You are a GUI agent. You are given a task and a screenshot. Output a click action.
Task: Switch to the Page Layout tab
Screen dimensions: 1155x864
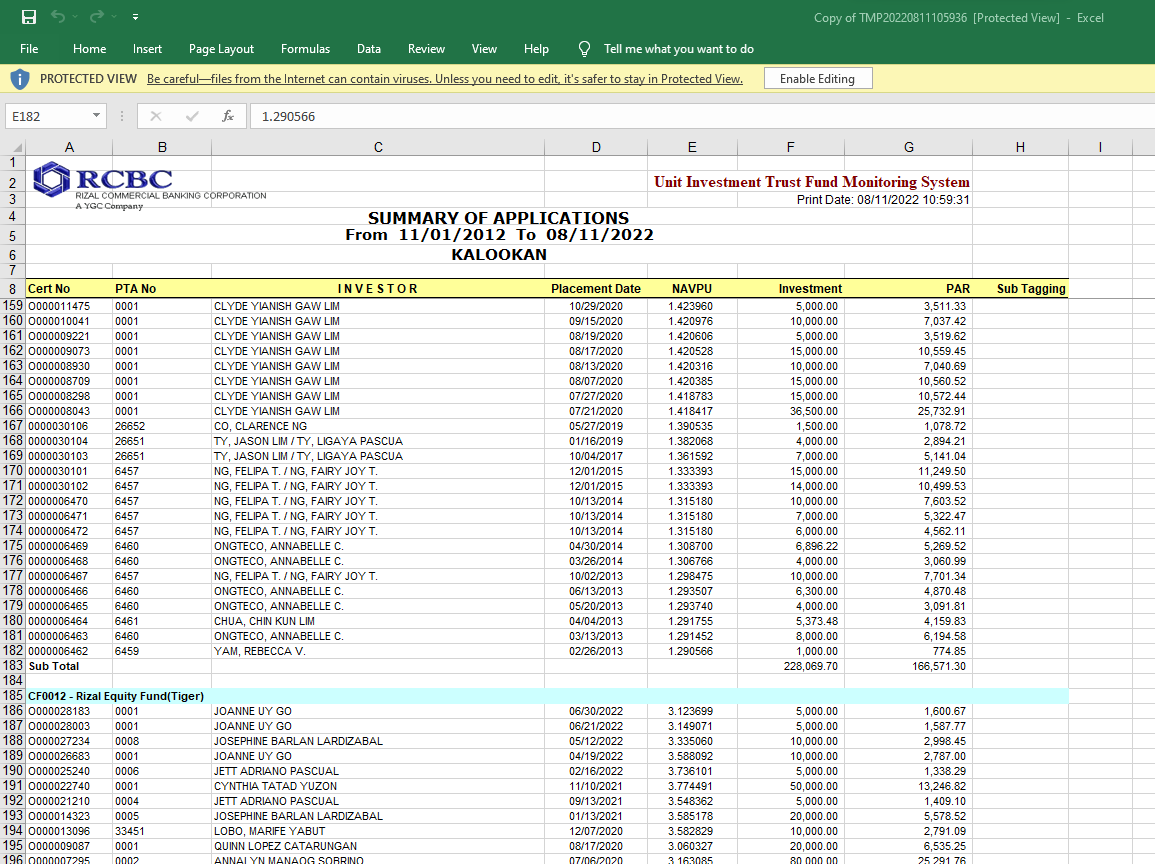pos(221,49)
